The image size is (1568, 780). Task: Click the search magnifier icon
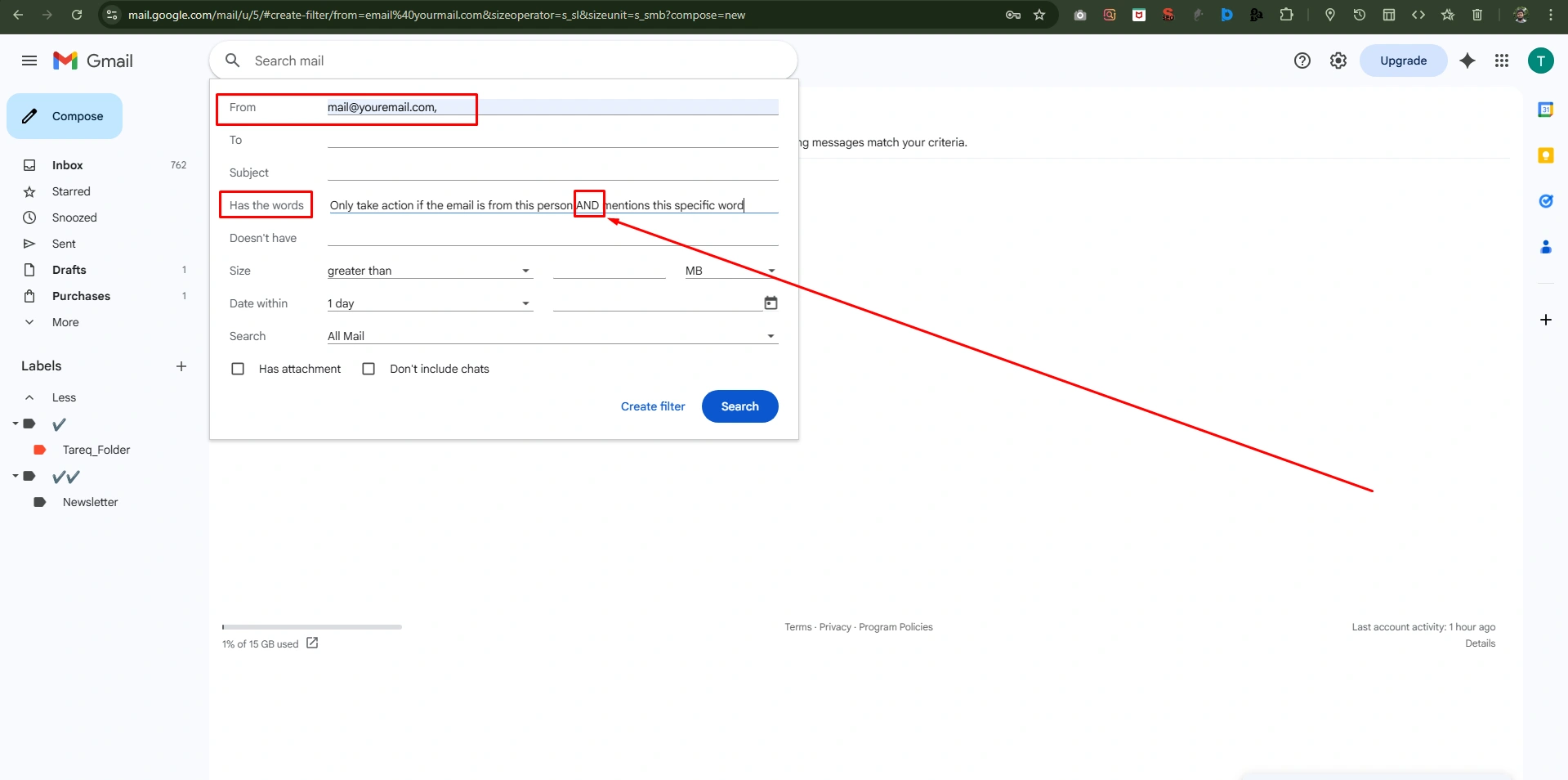click(232, 61)
